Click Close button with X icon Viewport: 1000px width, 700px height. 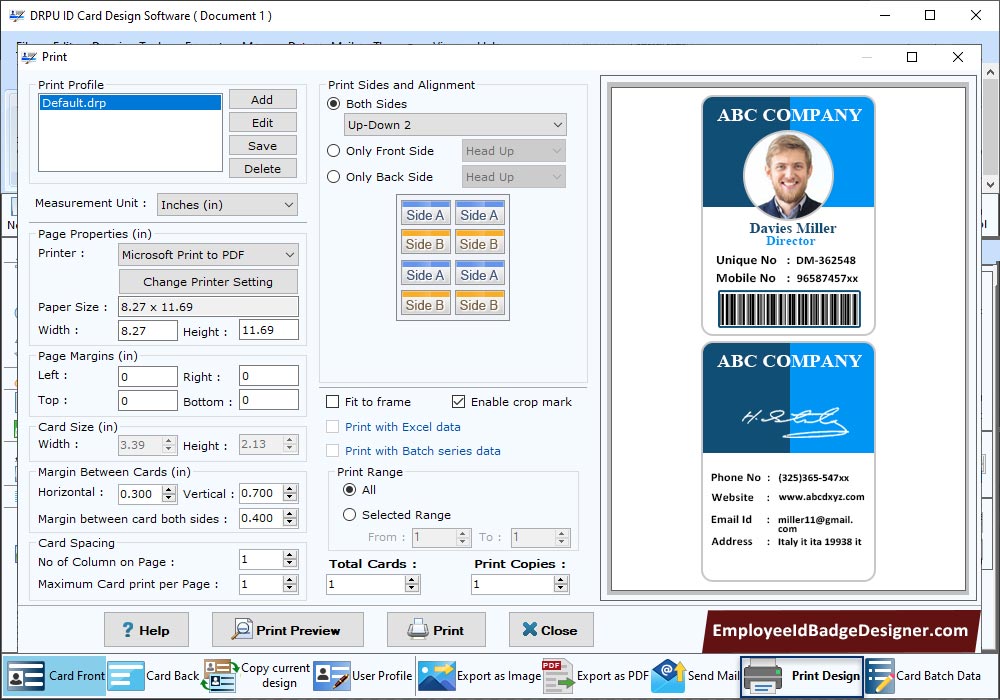[x=551, y=630]
